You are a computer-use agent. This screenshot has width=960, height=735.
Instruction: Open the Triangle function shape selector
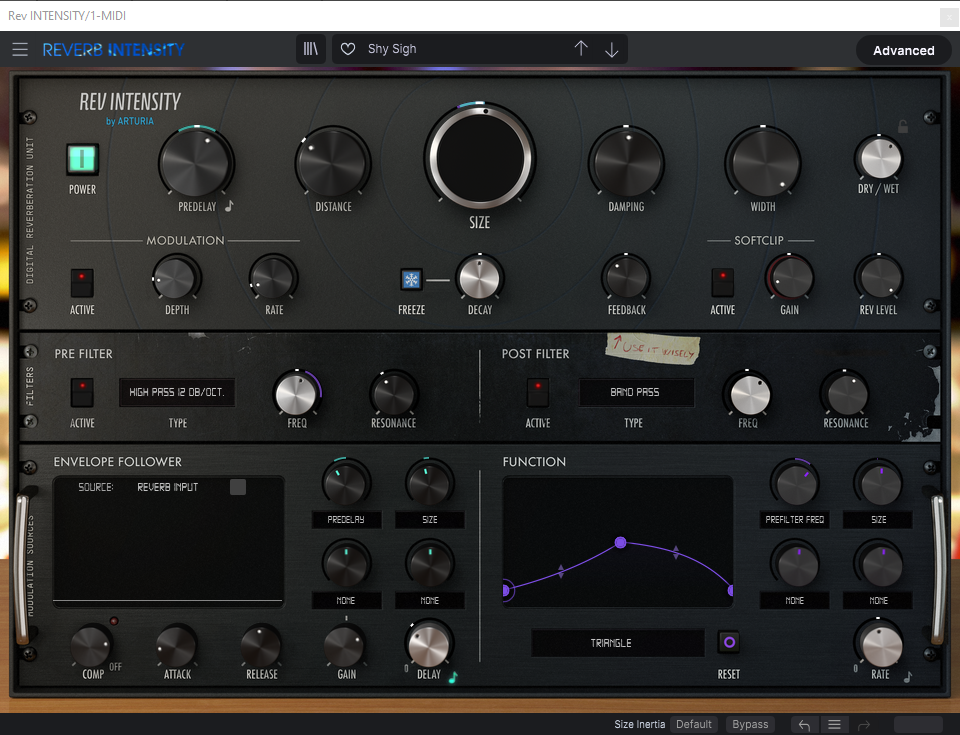[x=611, y=643]
